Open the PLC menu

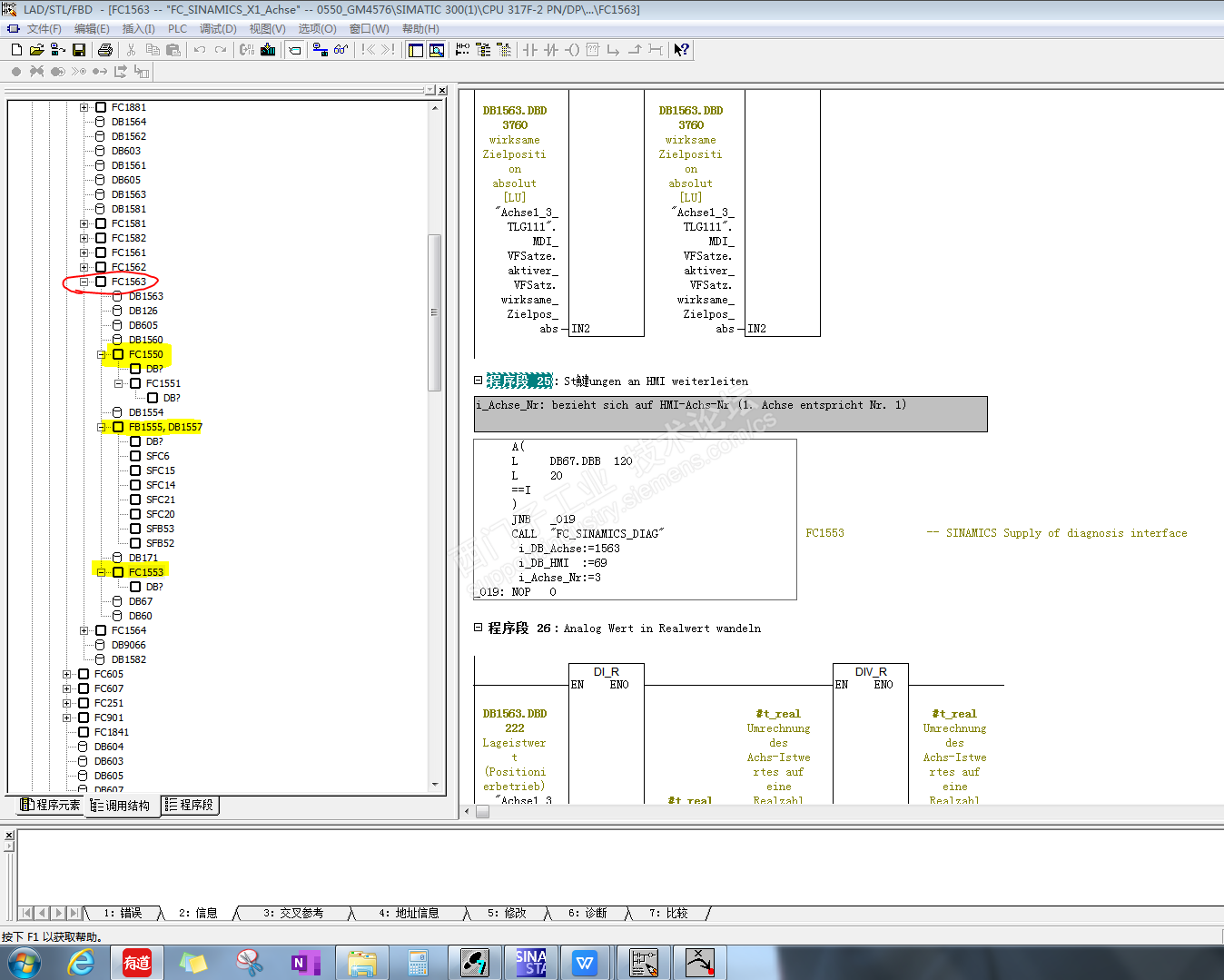click(178, 29)
